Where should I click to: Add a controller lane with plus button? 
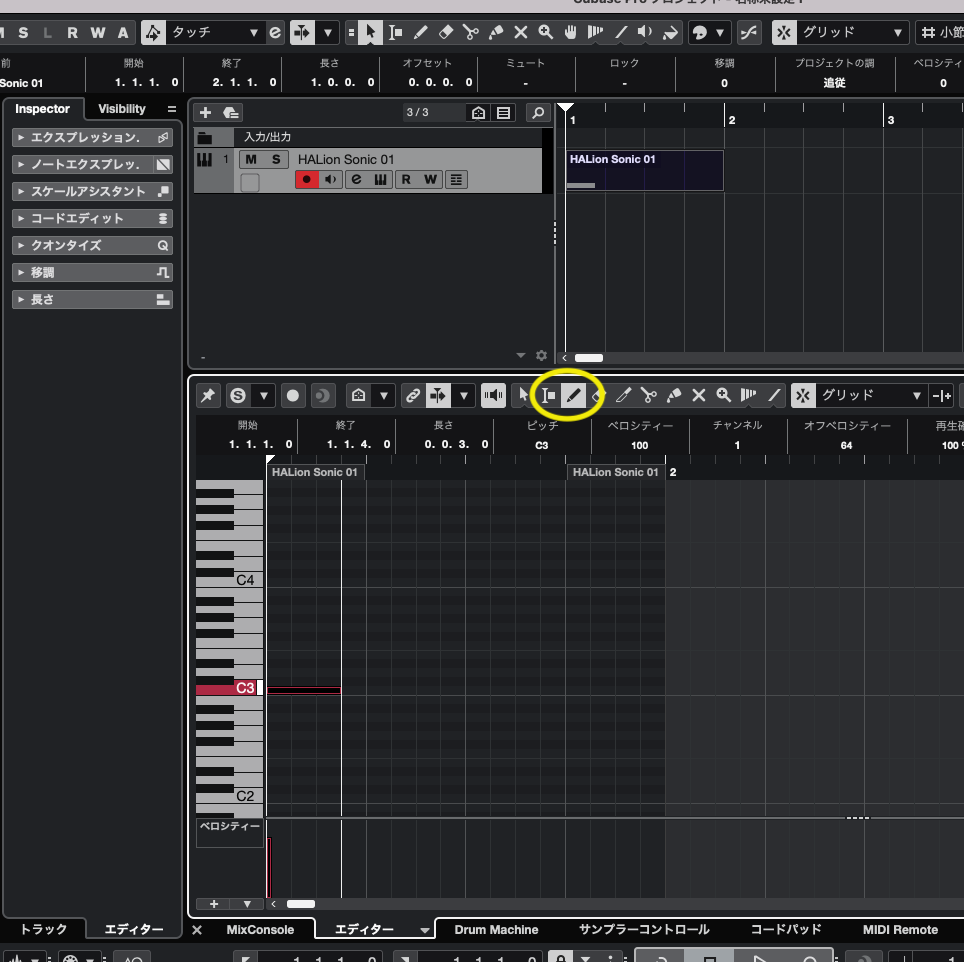pyautogui.click(x=213, y=904)
